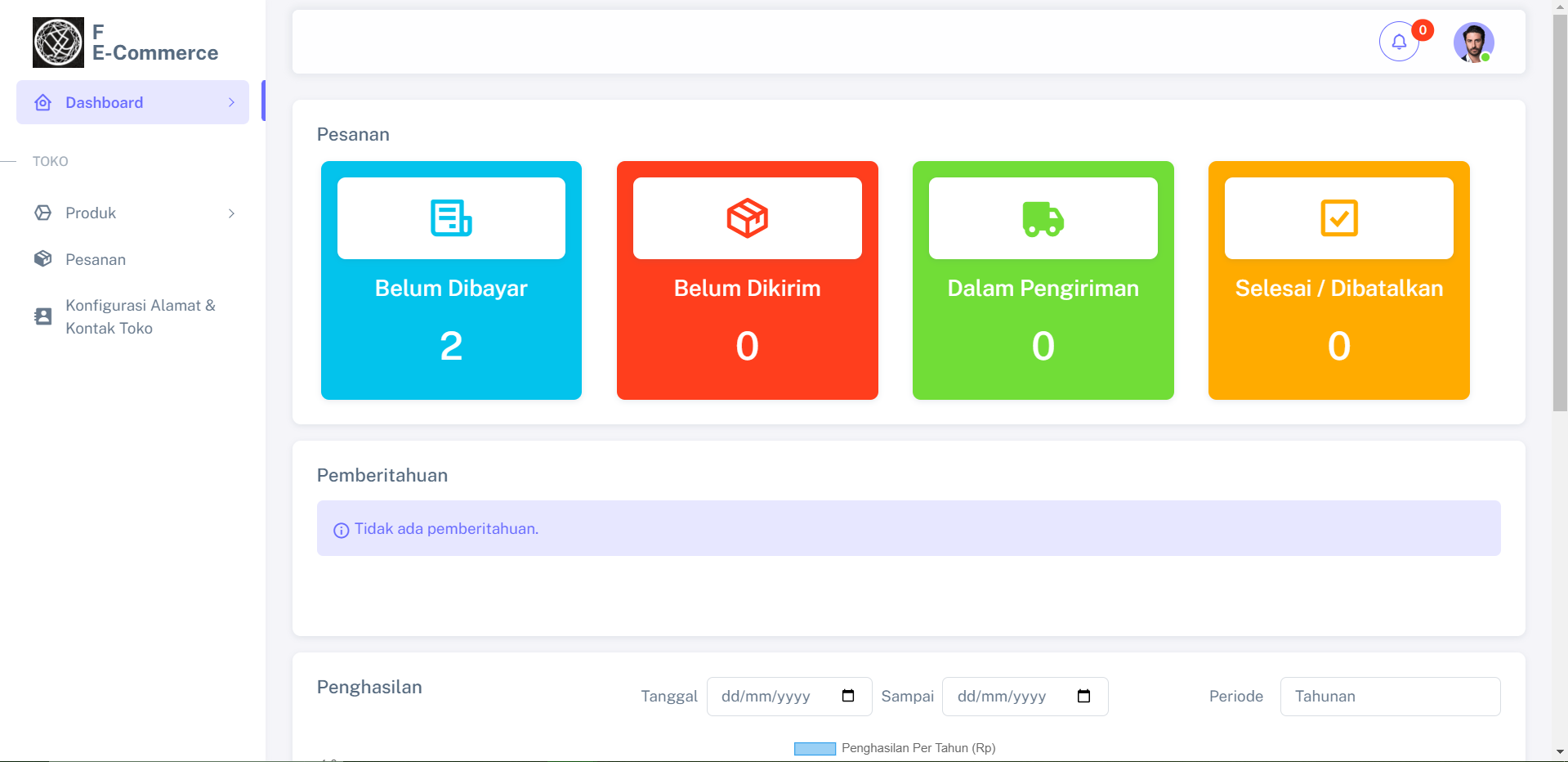
Task: Toggle Penghasilan Per Tahun legend swatch
Action: pos(815,748)
